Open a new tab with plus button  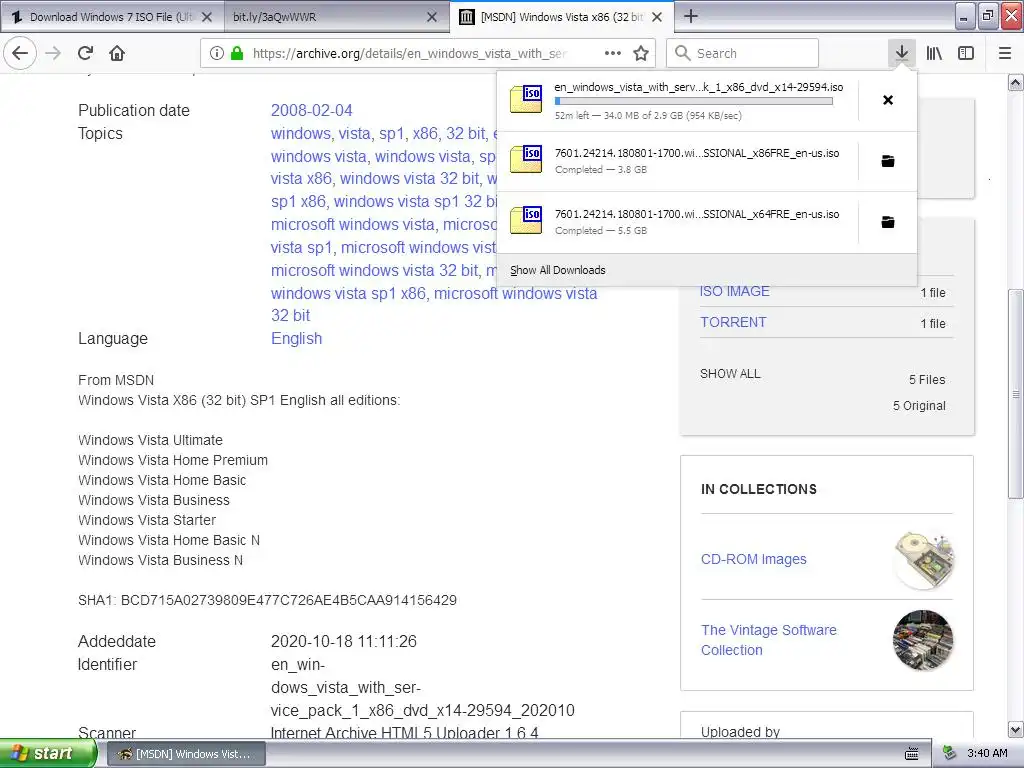click(691, 16)
